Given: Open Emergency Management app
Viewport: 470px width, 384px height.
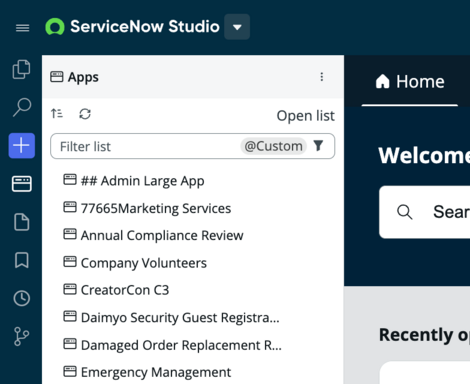Looking at the screenshot, I should (147, 372).
